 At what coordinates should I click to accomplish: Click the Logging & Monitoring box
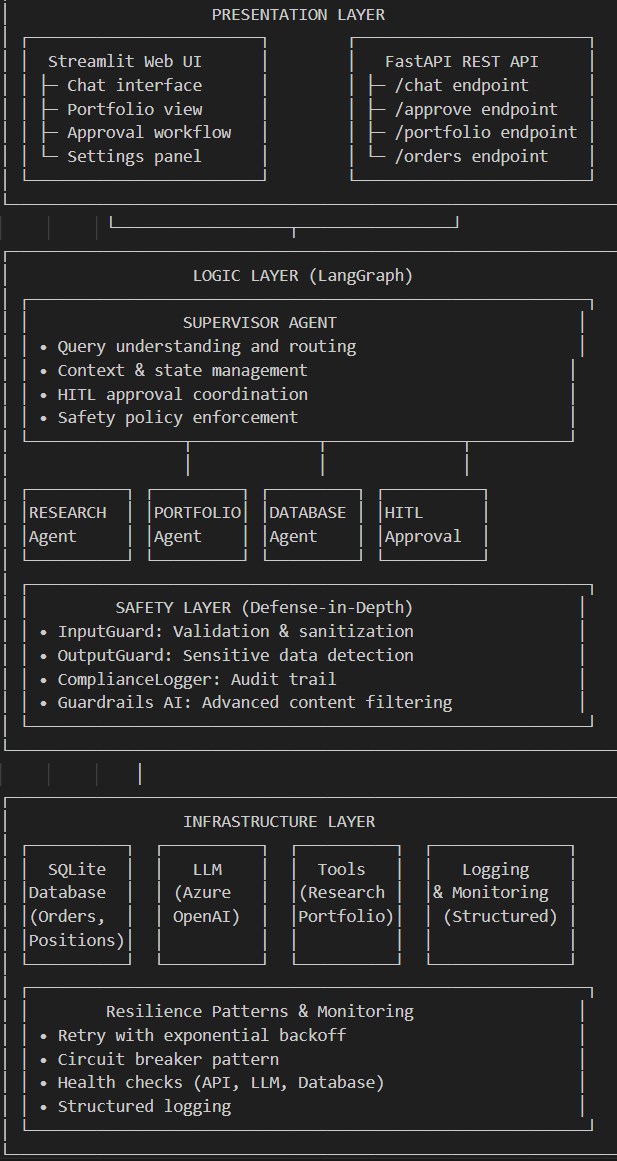pyautogui.click(x=499, y=892)
